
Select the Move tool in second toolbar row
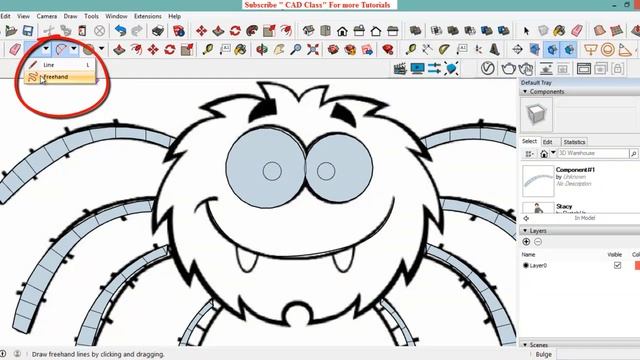click(x=153, y=49)
